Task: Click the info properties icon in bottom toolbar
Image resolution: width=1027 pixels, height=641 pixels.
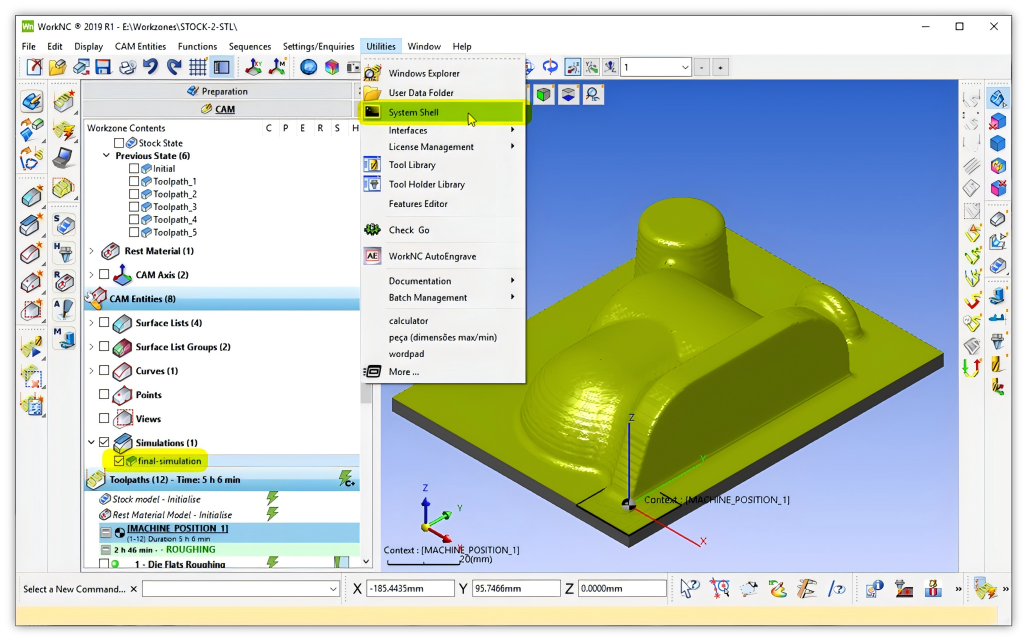Action: 874,589
